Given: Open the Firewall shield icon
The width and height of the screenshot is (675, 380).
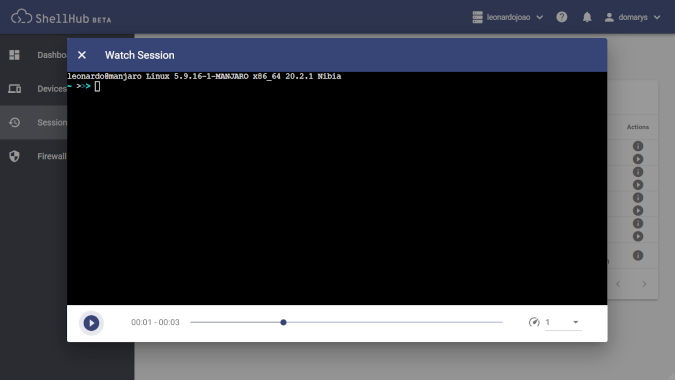Looking at the screenshot, I should tap(14, 156).
